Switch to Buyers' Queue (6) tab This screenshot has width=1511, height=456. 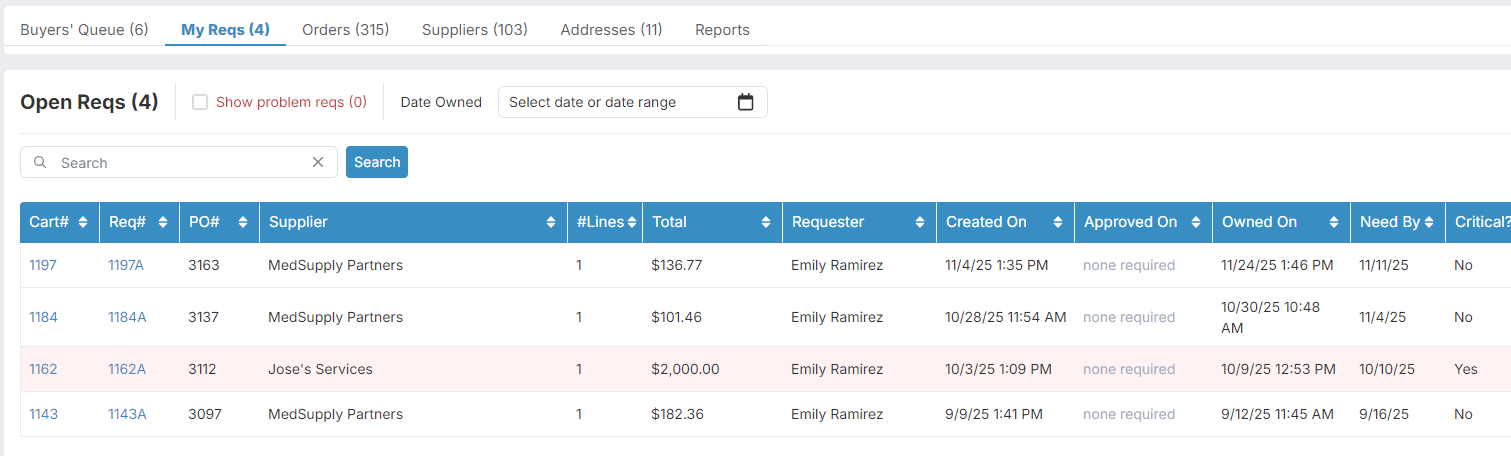pyautogui.click(x=84, y=30)
